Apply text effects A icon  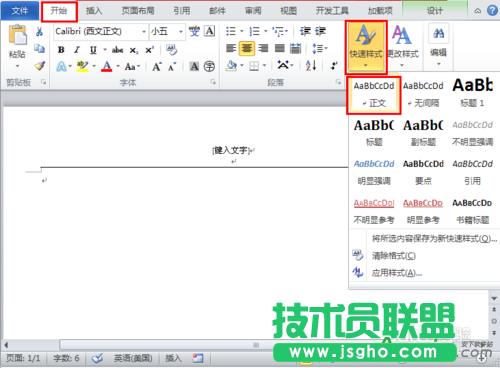pyautogui.click(x=61, y=66)
